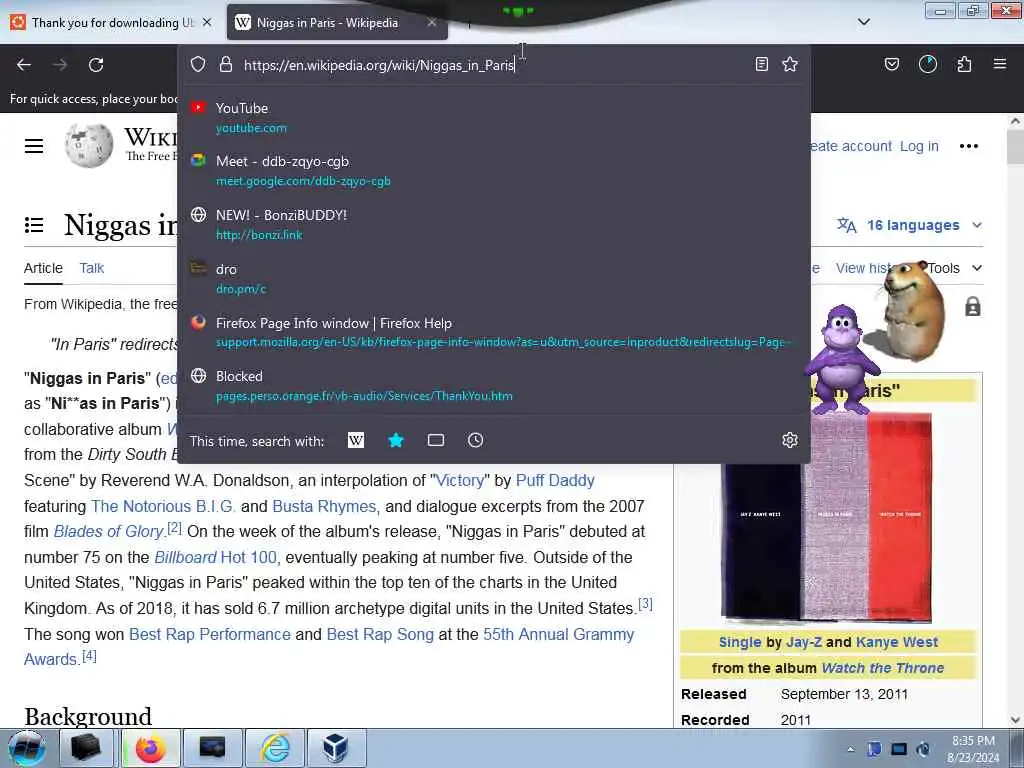Select the dro.pm suggestion

coord(494,278)
